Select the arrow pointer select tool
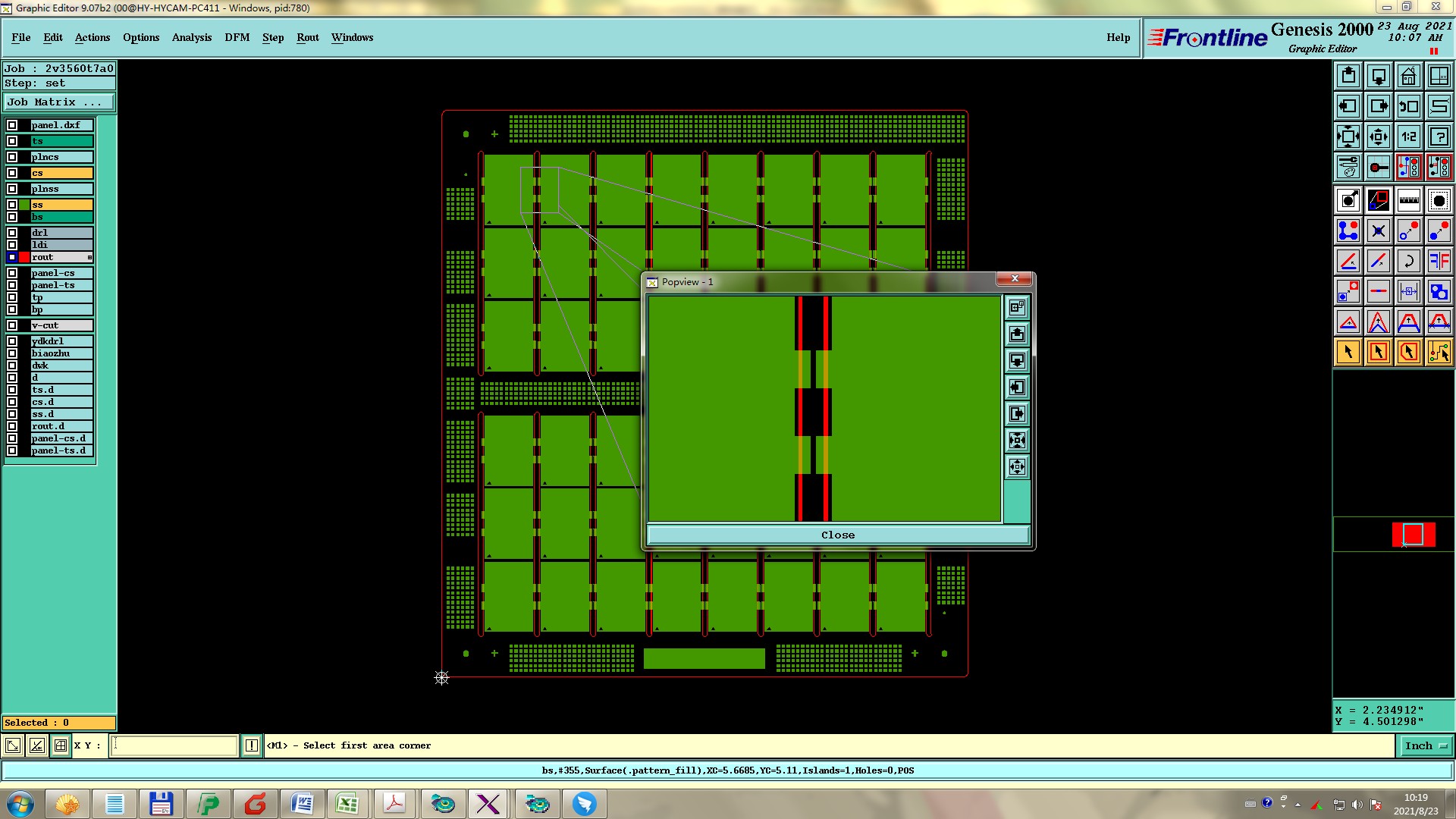1456x819 pixels. 1348,352
